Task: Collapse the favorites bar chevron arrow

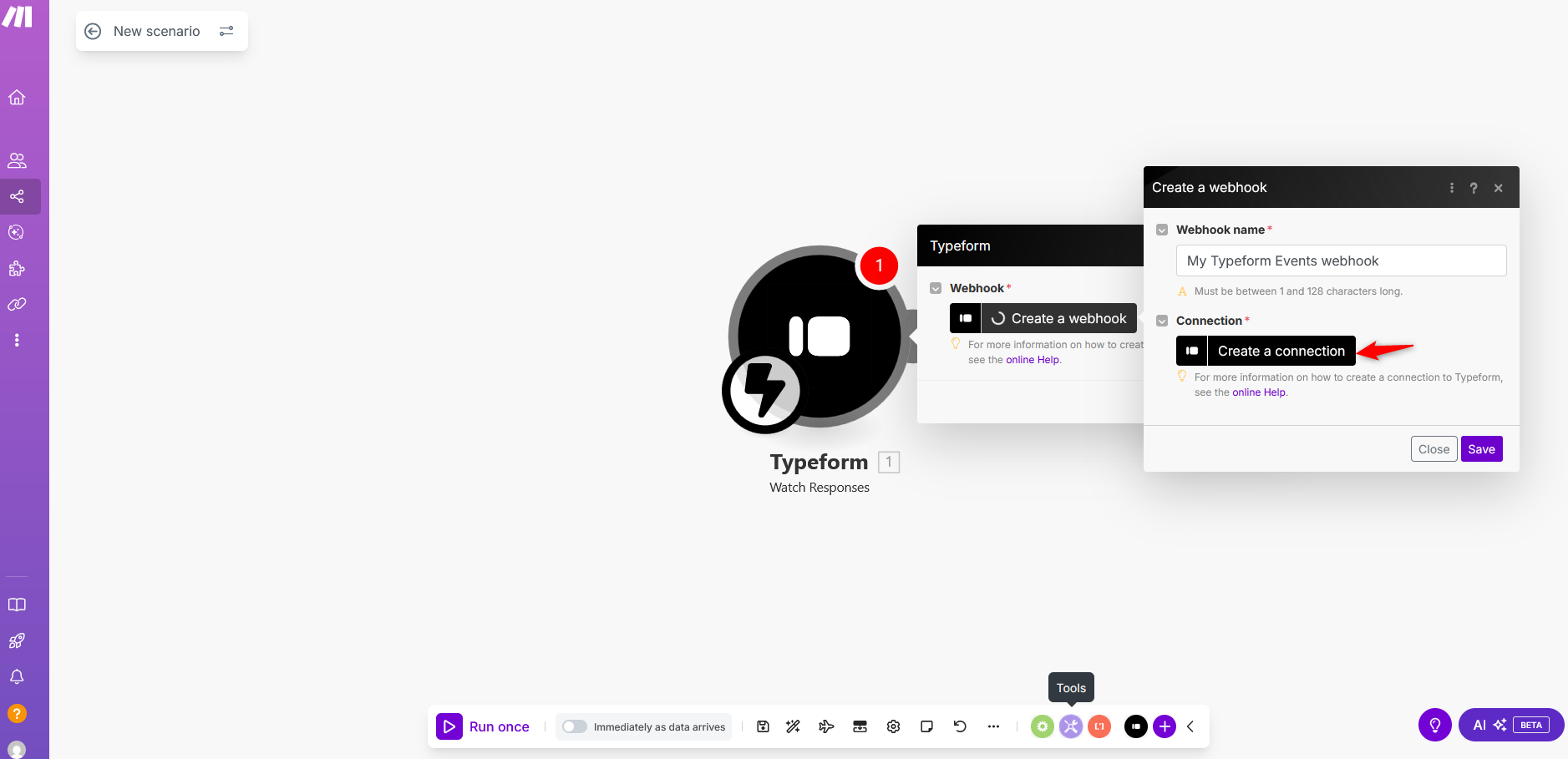Action: click(x=1190, y=726)
